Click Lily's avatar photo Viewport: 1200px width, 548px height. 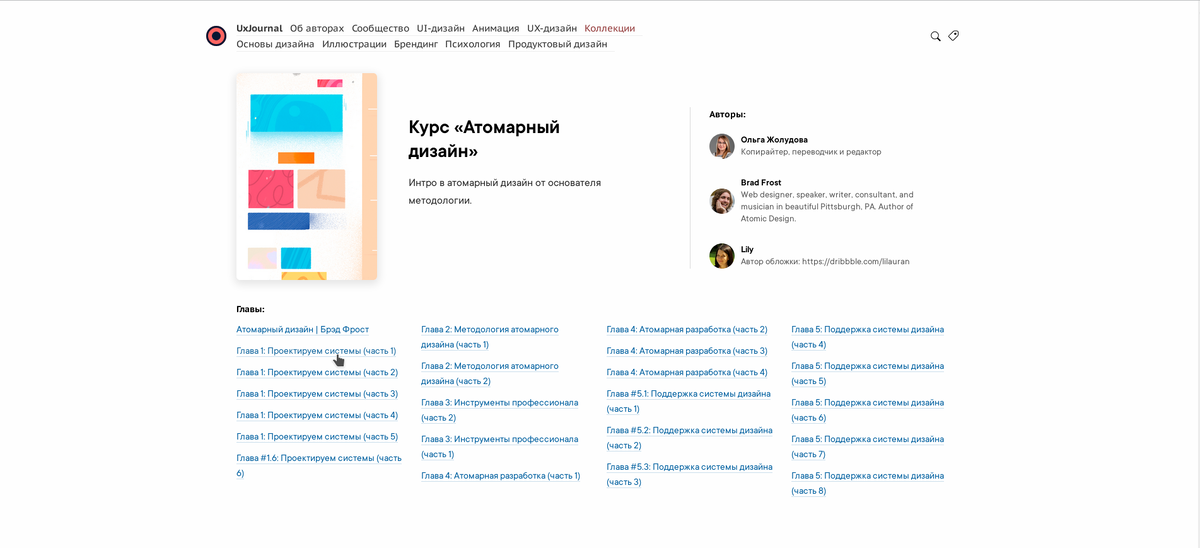722,256
